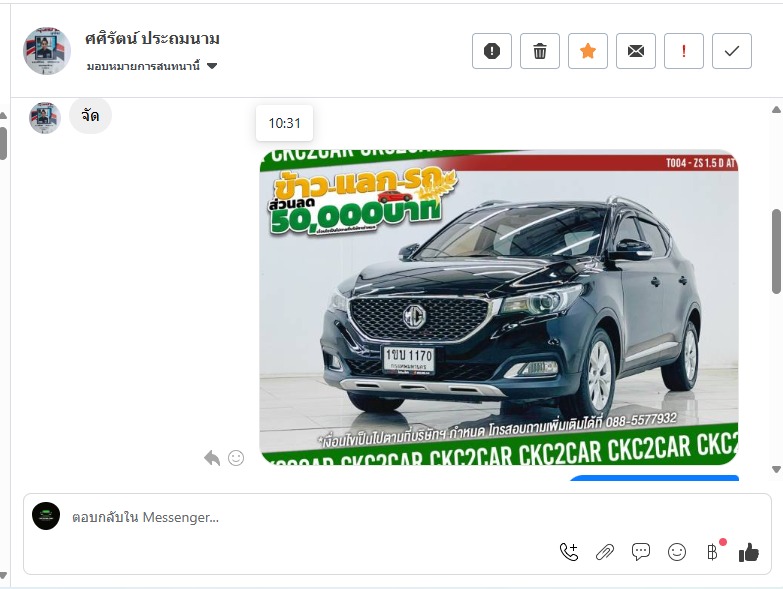Send a thumbs-up like
Image resolution: width=783 pixels, height=589 pixels.
(x=749, y=552)
